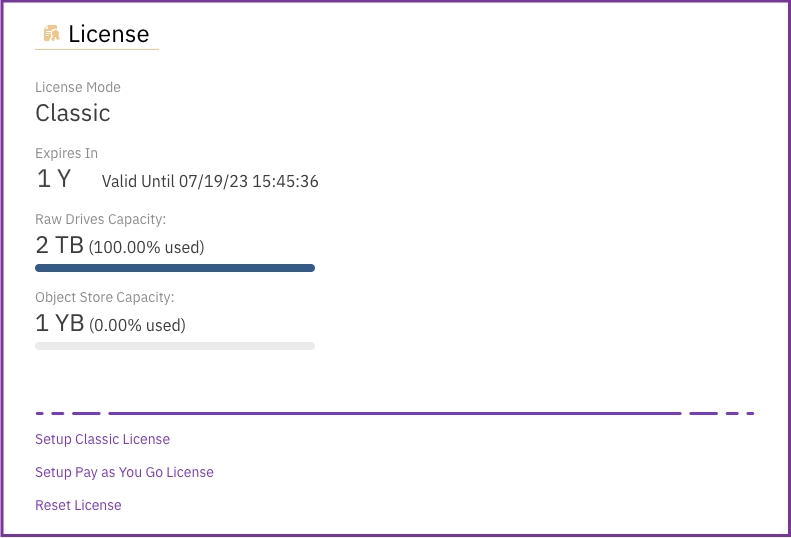This screenshot has height=538, width=791.
Task: Click the Object Store Capacity label
Action: tap(105, 297)
